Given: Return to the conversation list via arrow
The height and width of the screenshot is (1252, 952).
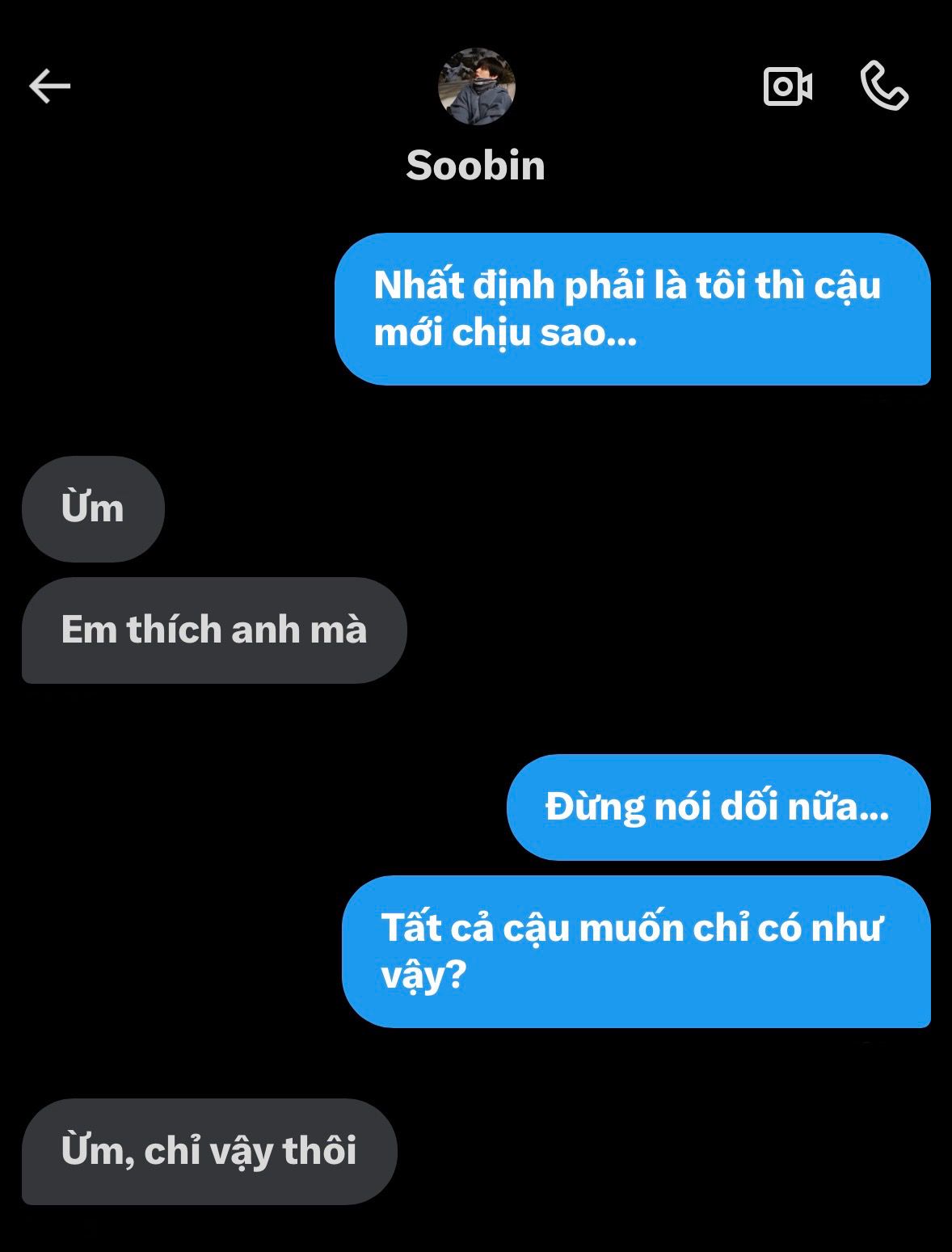Looking at the screenshot, I should coord(50,86).
